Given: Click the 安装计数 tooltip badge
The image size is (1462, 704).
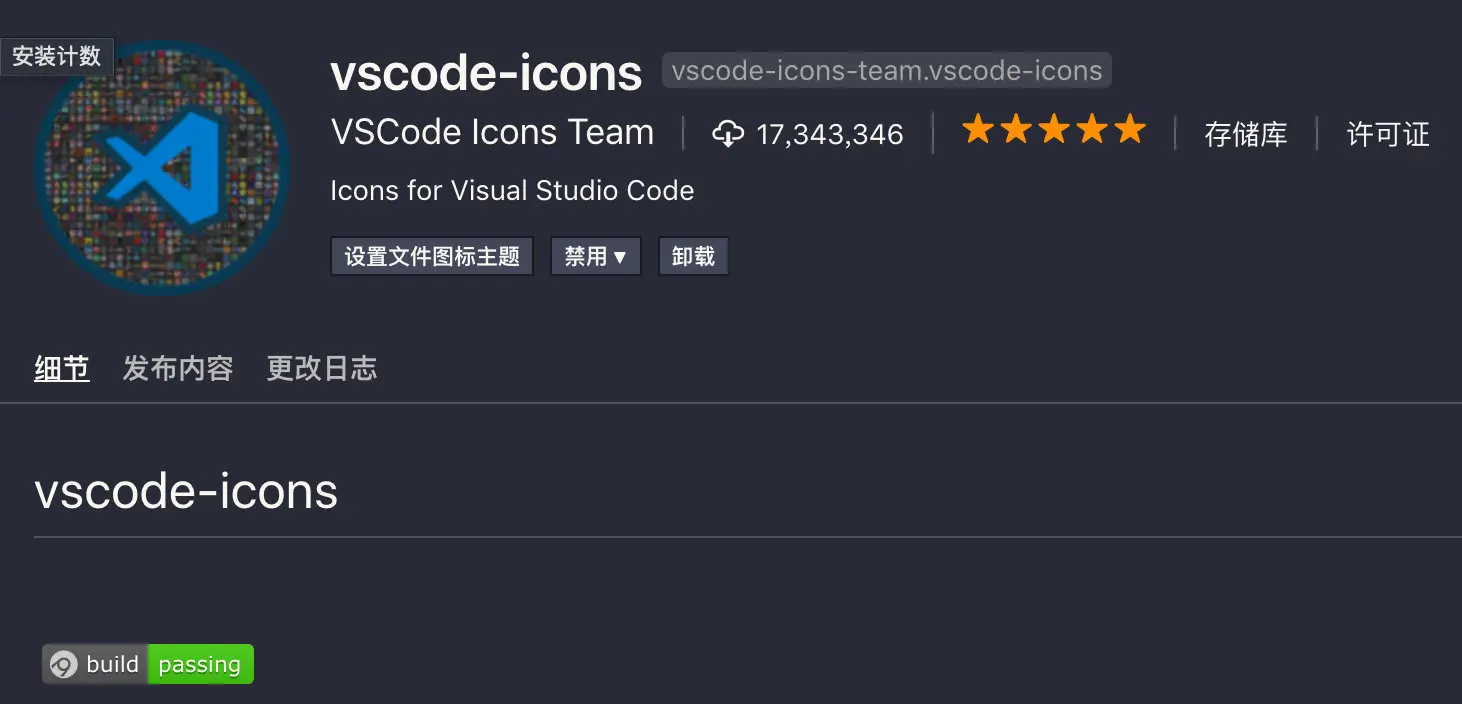Looking at the screenshot, I should 57,57.
